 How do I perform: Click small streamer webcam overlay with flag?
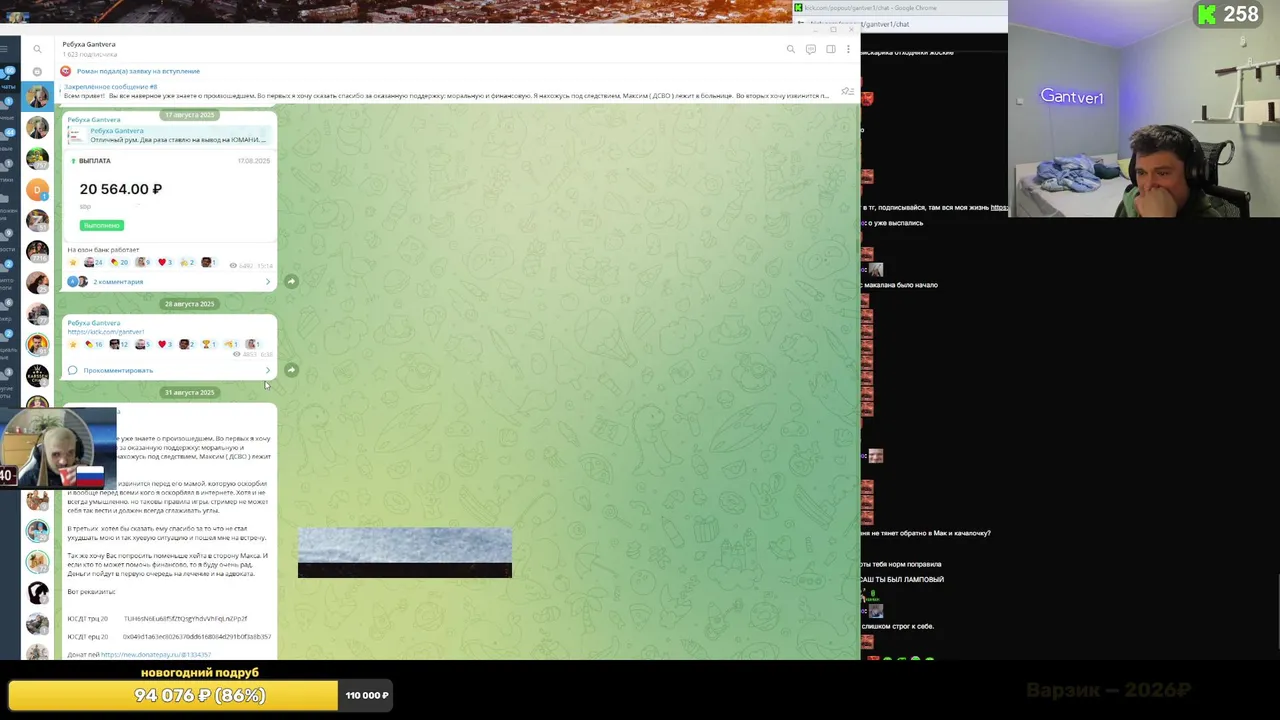(58, 447)
